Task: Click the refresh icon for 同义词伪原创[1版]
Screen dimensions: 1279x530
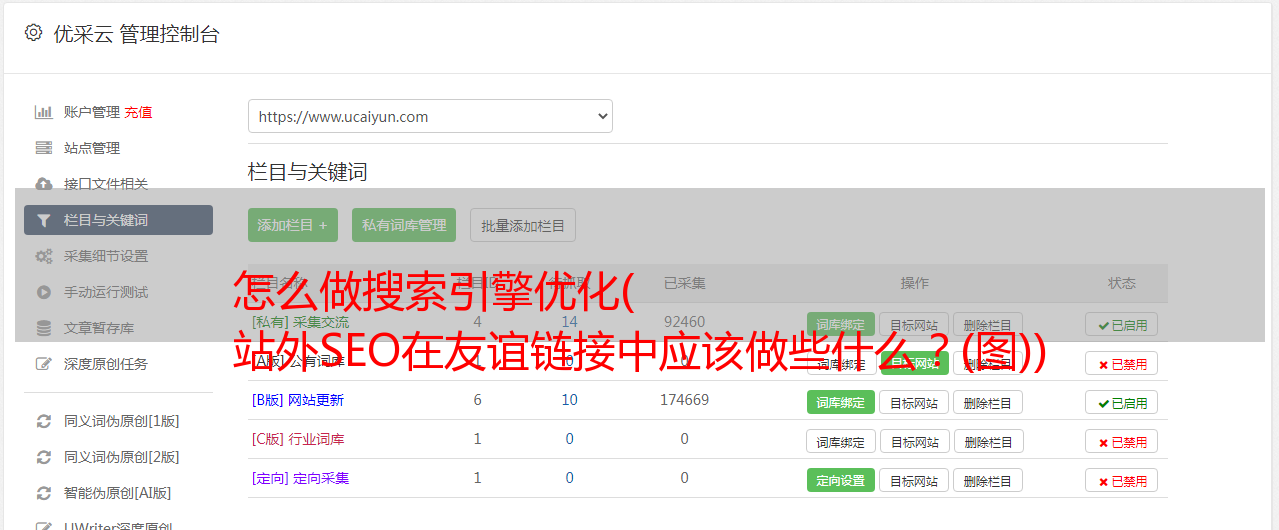Action: point(44,421)
